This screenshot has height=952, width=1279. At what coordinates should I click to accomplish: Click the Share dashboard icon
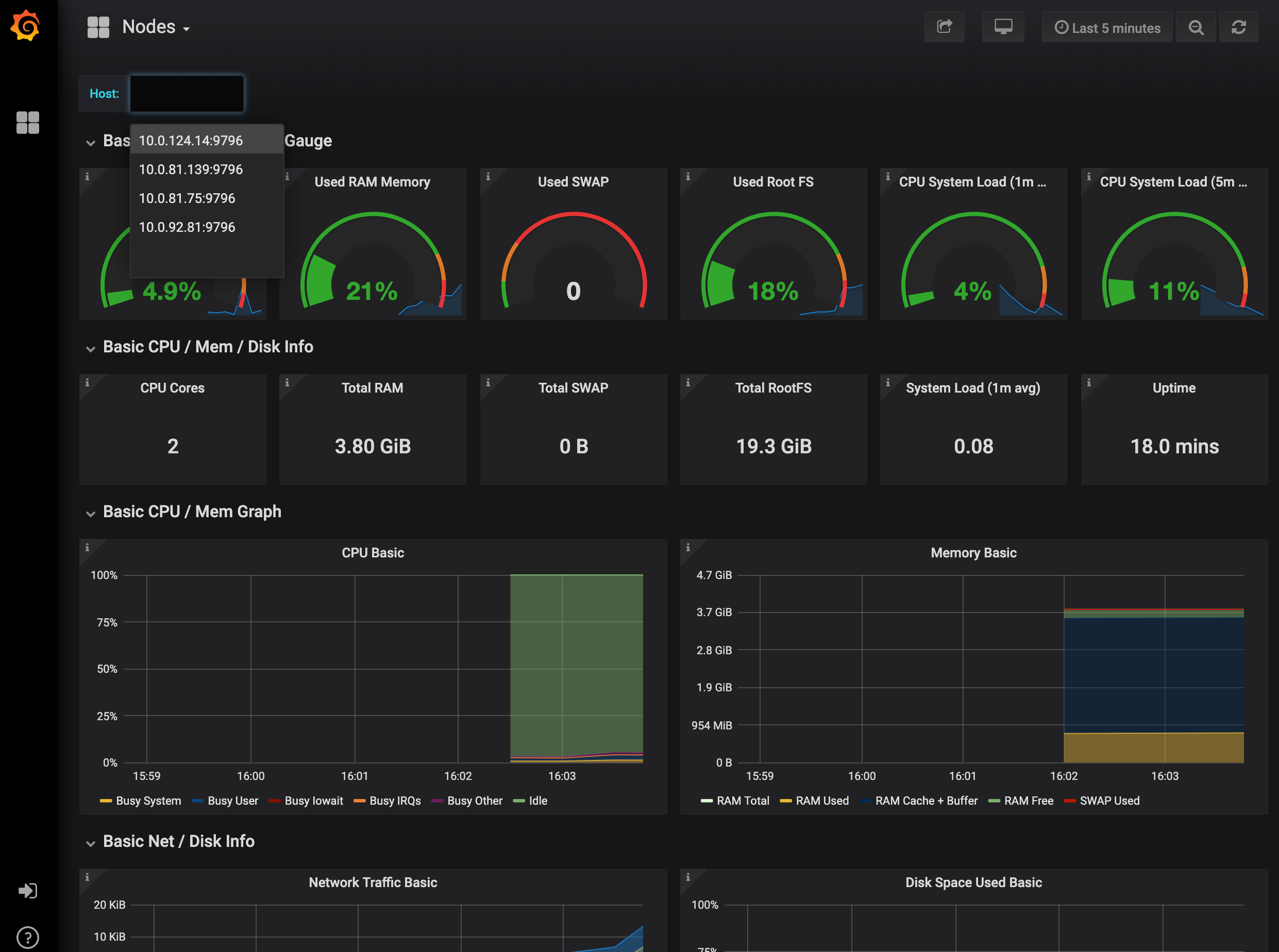coord(944,27)
